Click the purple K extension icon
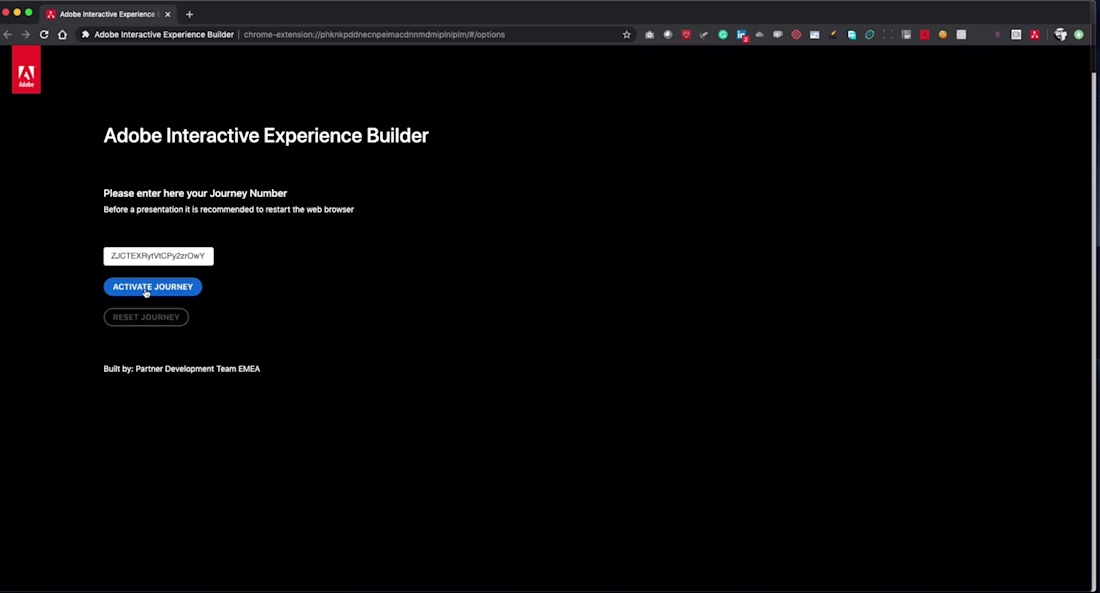The height and width of the screenshot is (593, 1100). [998, 34]
